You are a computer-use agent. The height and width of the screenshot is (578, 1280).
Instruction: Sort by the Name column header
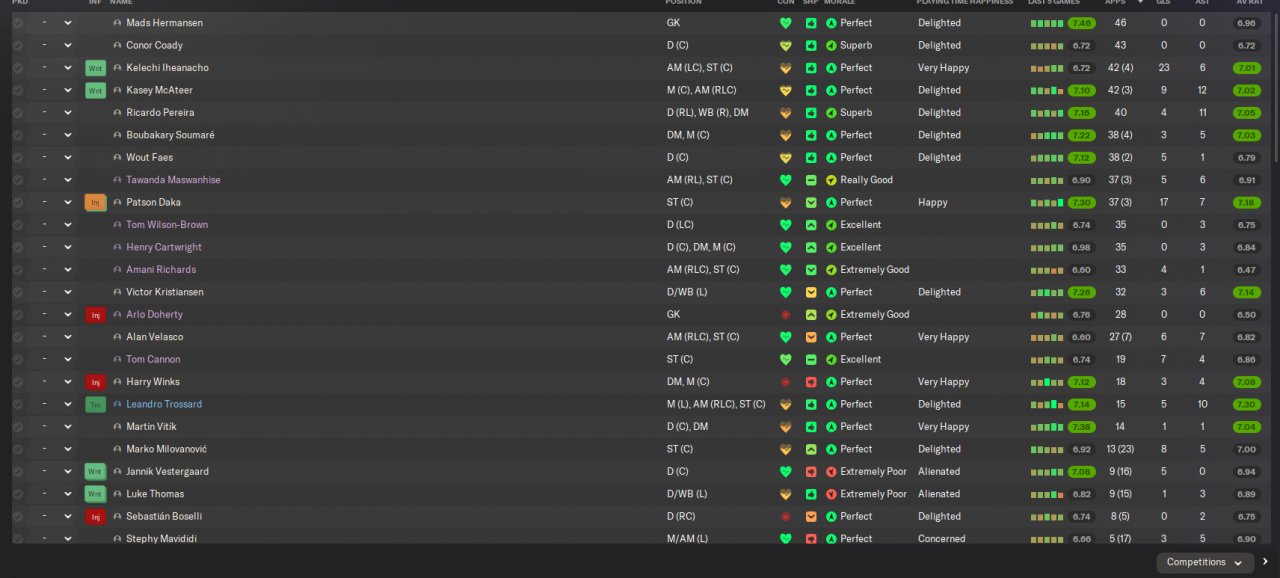pos(121,3)
